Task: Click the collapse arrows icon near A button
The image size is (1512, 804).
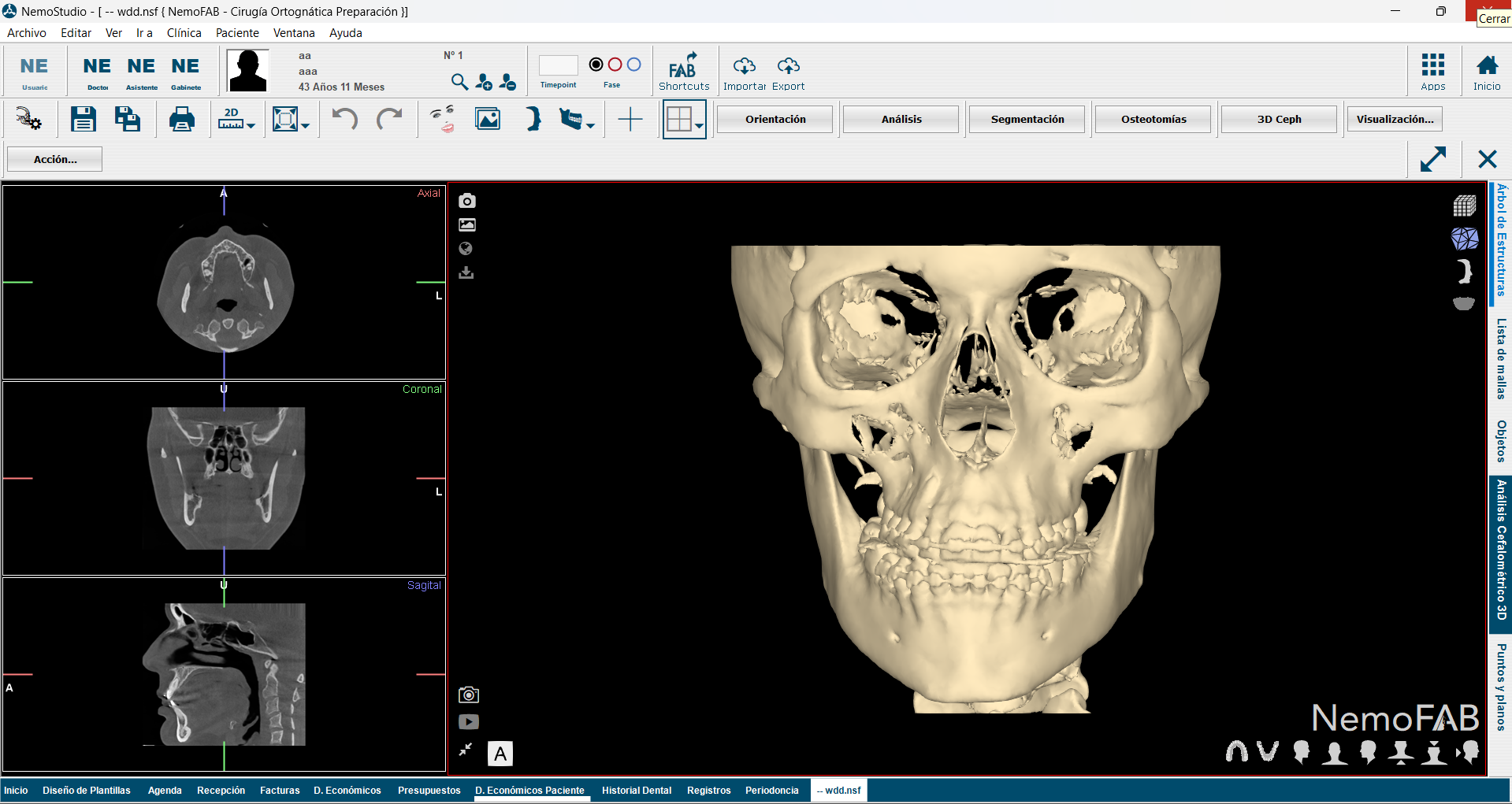Action: 466,750
